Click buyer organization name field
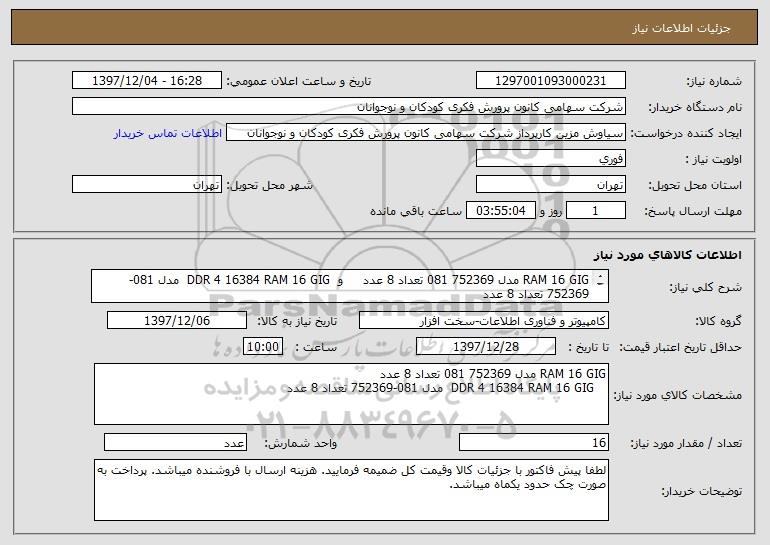This screenshot has height=545, width=770. click(349, 107)
